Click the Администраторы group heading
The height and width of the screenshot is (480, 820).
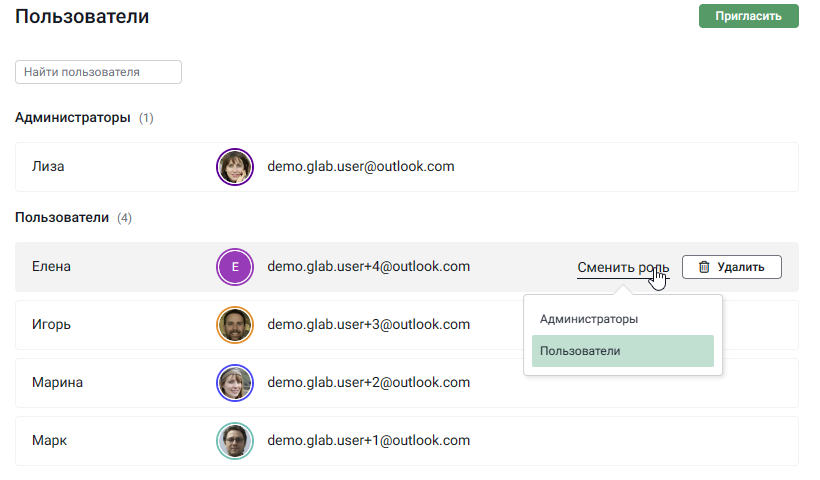tap(73, 118)
